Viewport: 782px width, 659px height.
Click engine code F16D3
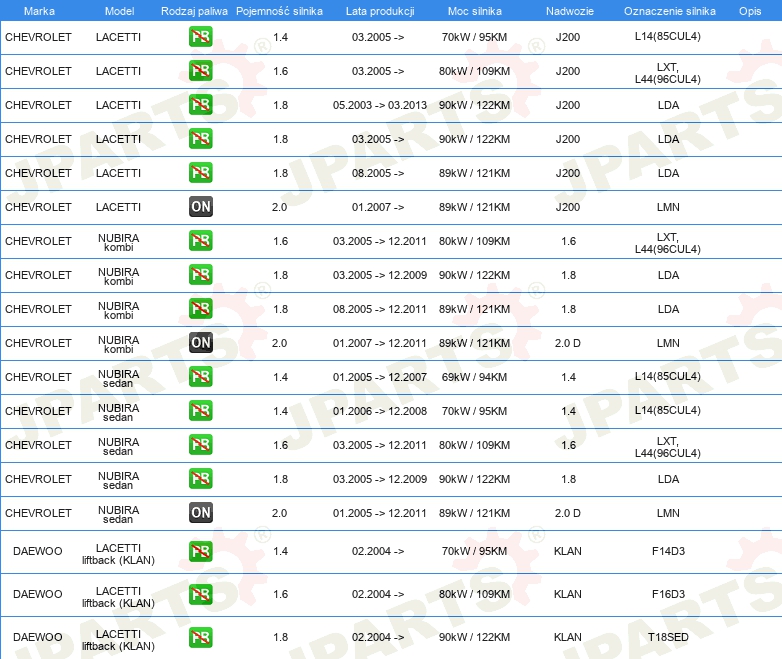coord(668,594)
